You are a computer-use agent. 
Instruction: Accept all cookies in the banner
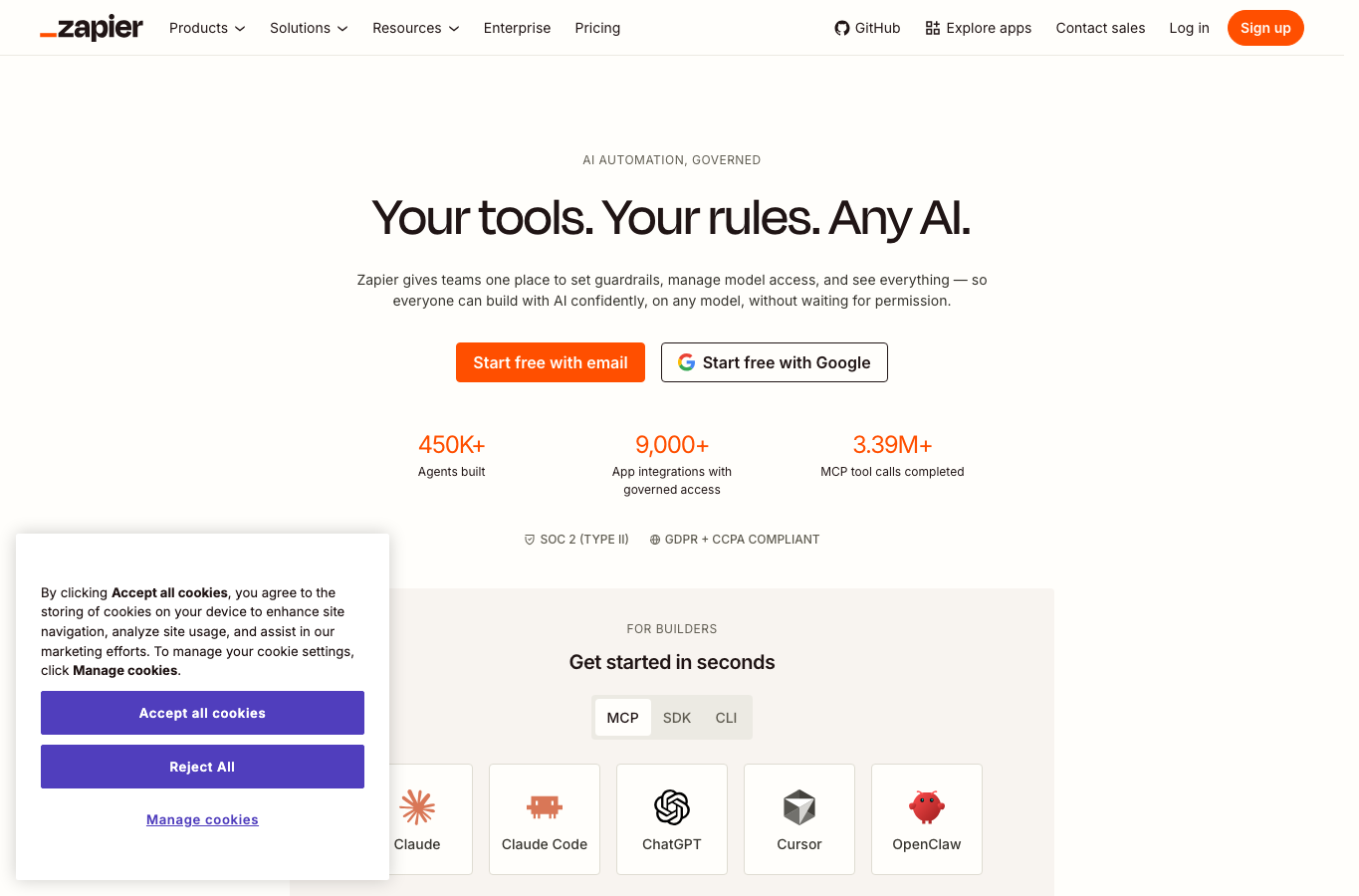(x=202, y=713)
